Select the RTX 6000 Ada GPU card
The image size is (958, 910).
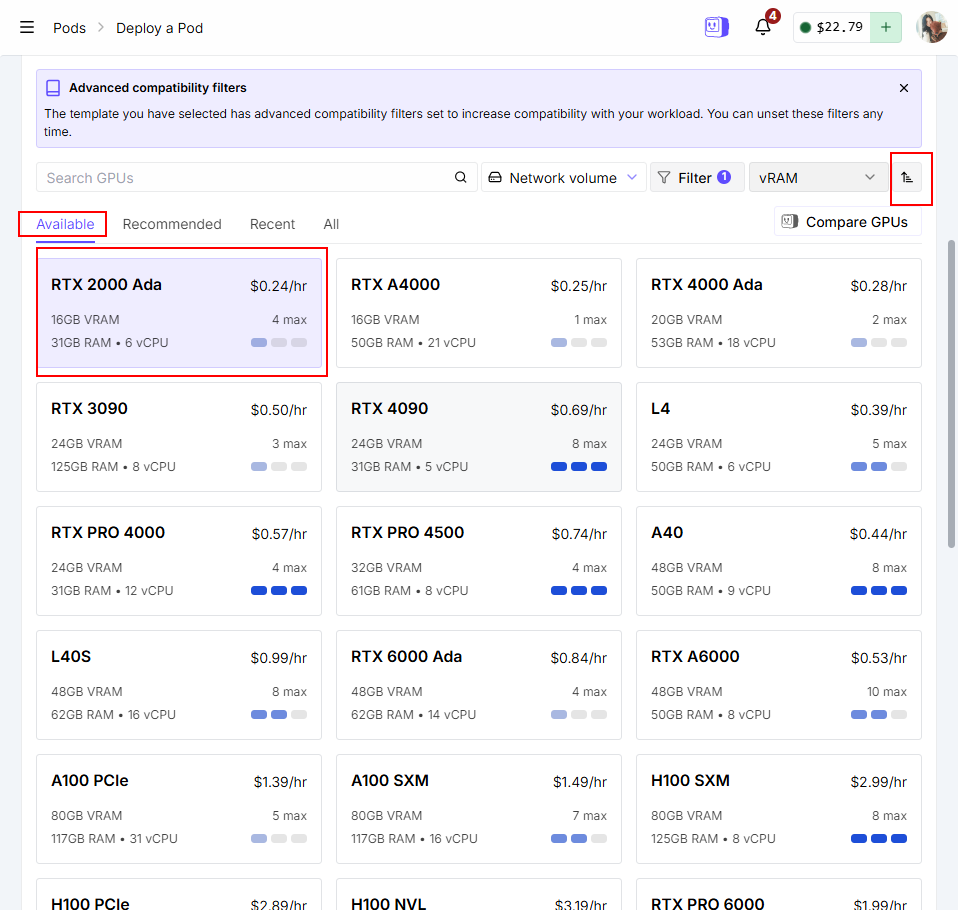pos(478,685)
